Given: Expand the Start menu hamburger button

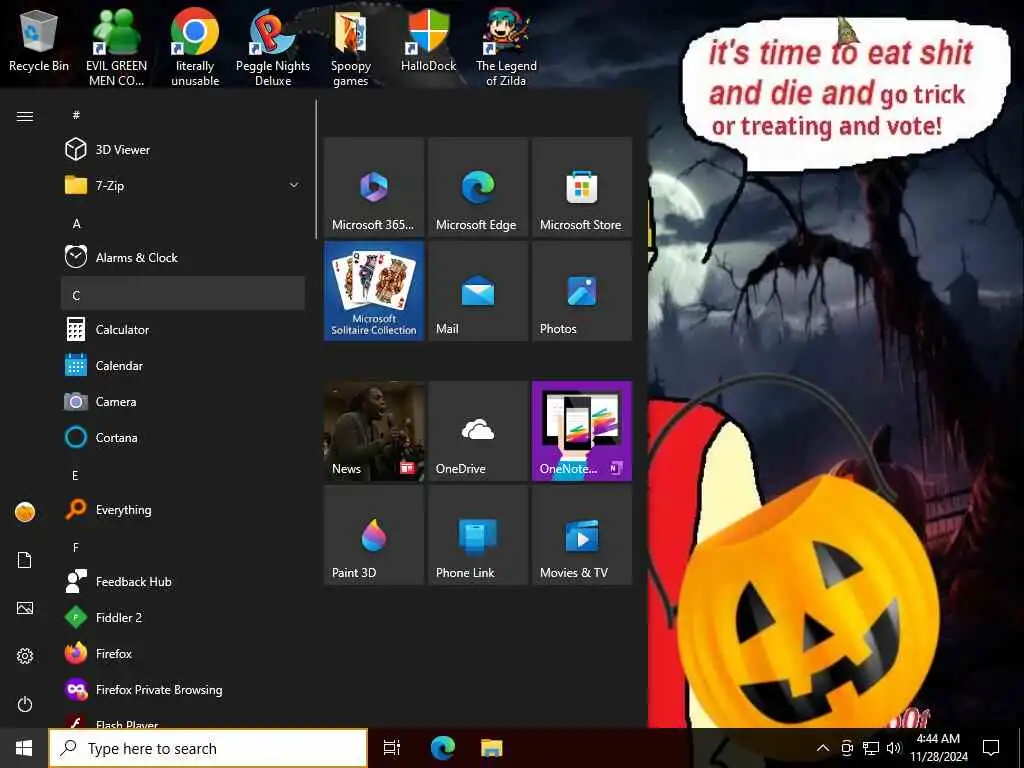Looking at the screenshot, I should pyautogui.click(x=25, y=116).
